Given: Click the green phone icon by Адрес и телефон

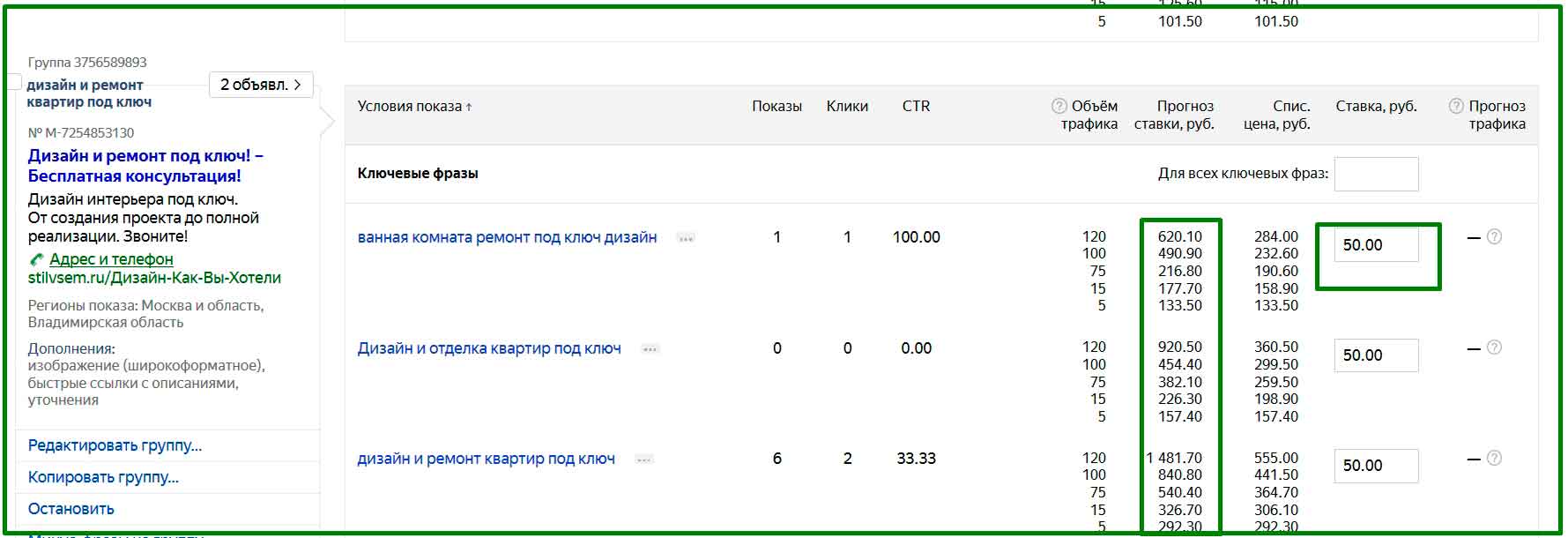Looking at the screenshot, I should point(36,259).
